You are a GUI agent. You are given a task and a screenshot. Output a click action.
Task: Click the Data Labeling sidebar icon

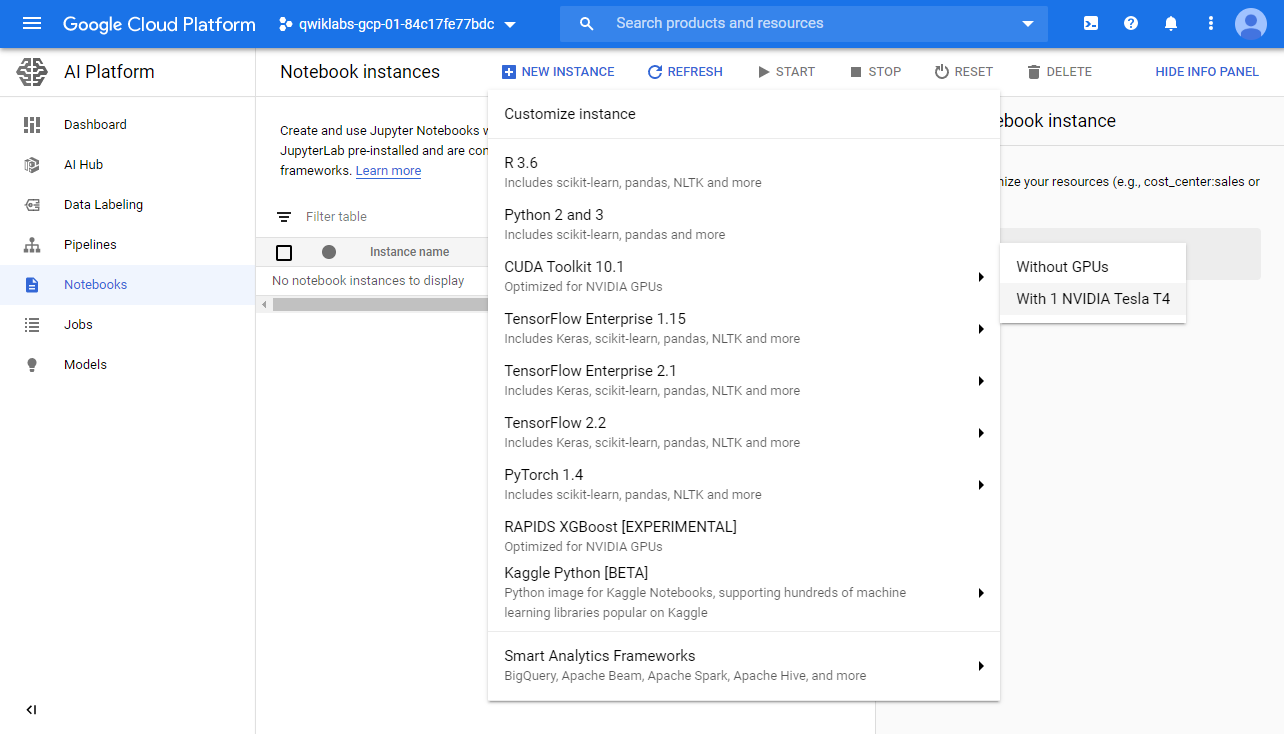(x=32, y=205)
